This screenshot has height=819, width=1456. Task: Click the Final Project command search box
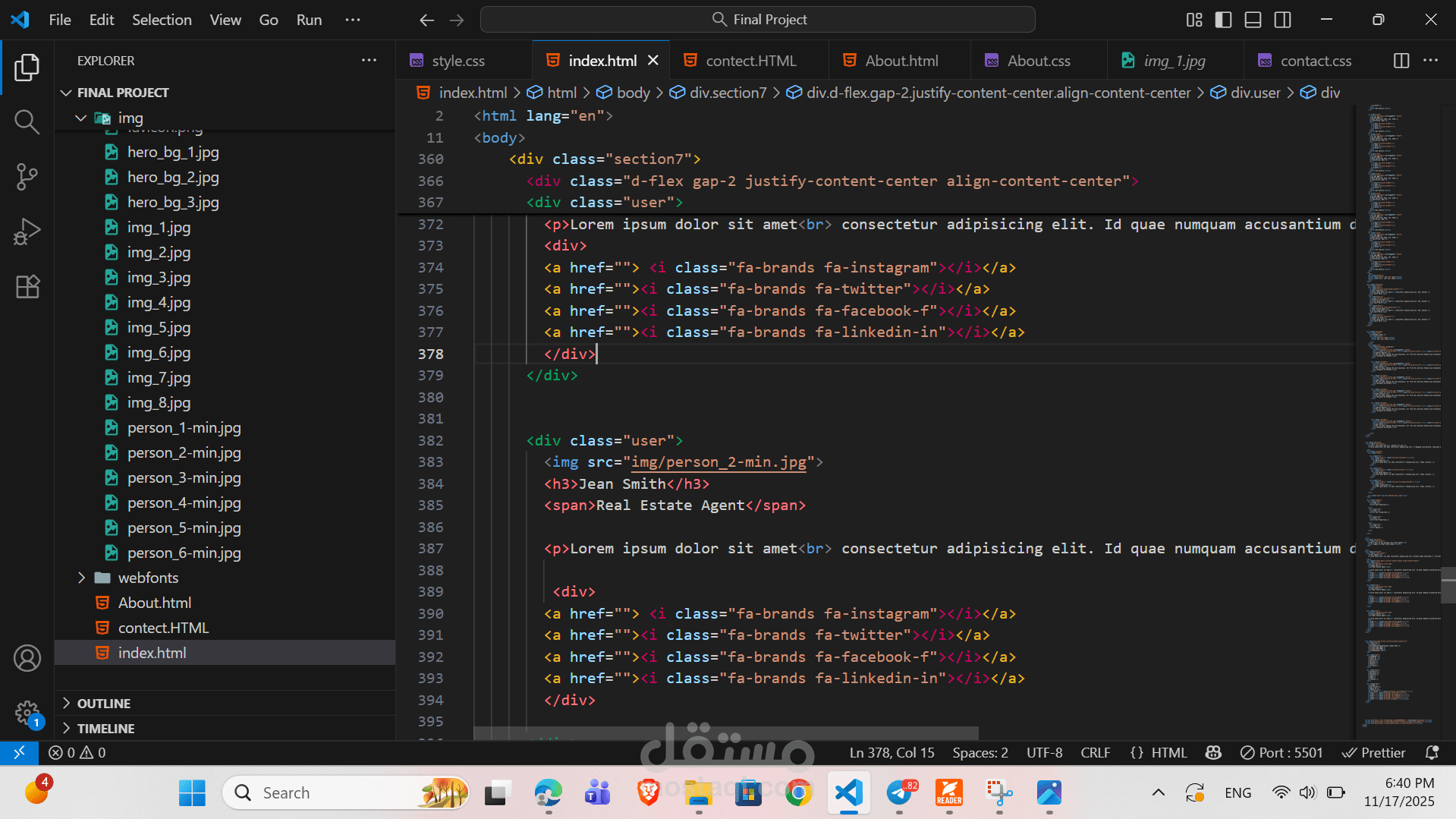758,20
